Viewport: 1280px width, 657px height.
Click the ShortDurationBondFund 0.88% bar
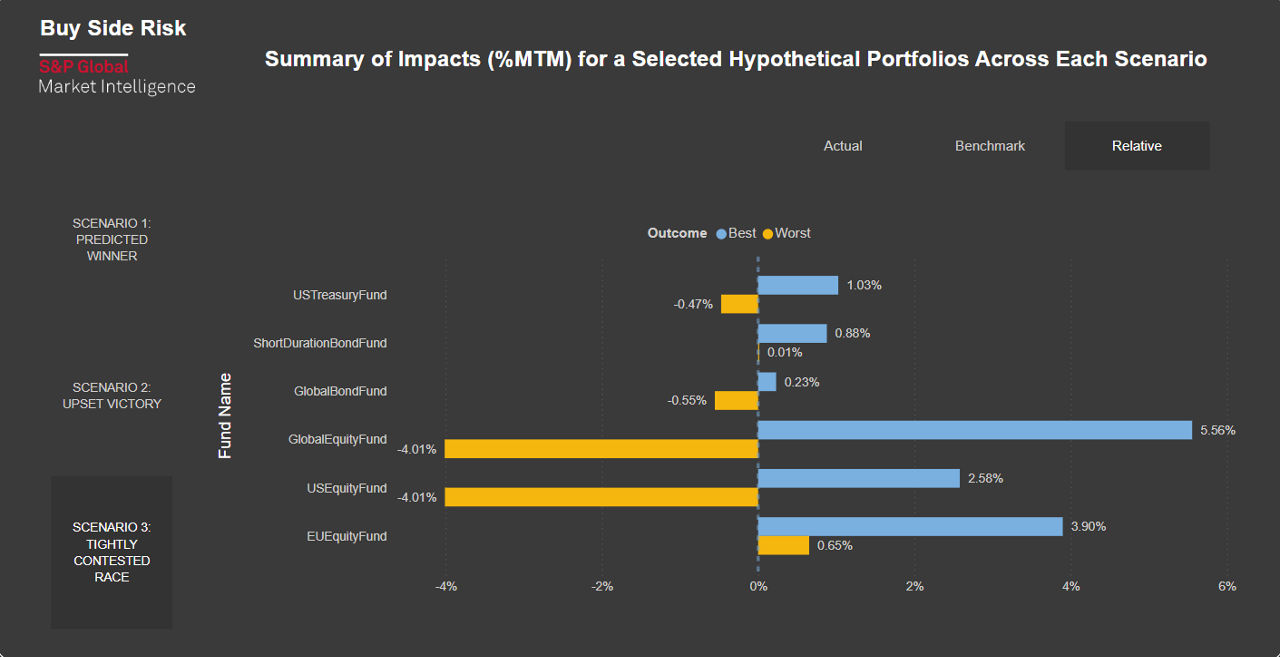[792, 333]
